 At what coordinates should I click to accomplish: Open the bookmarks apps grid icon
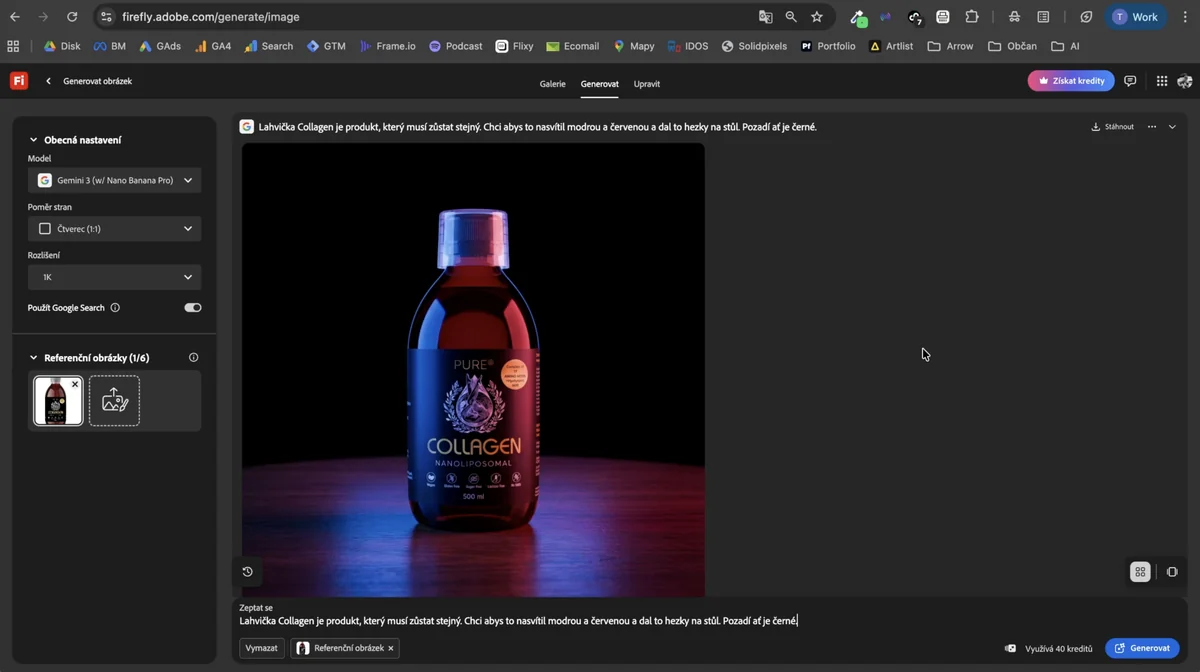click(x=13, y=46)
